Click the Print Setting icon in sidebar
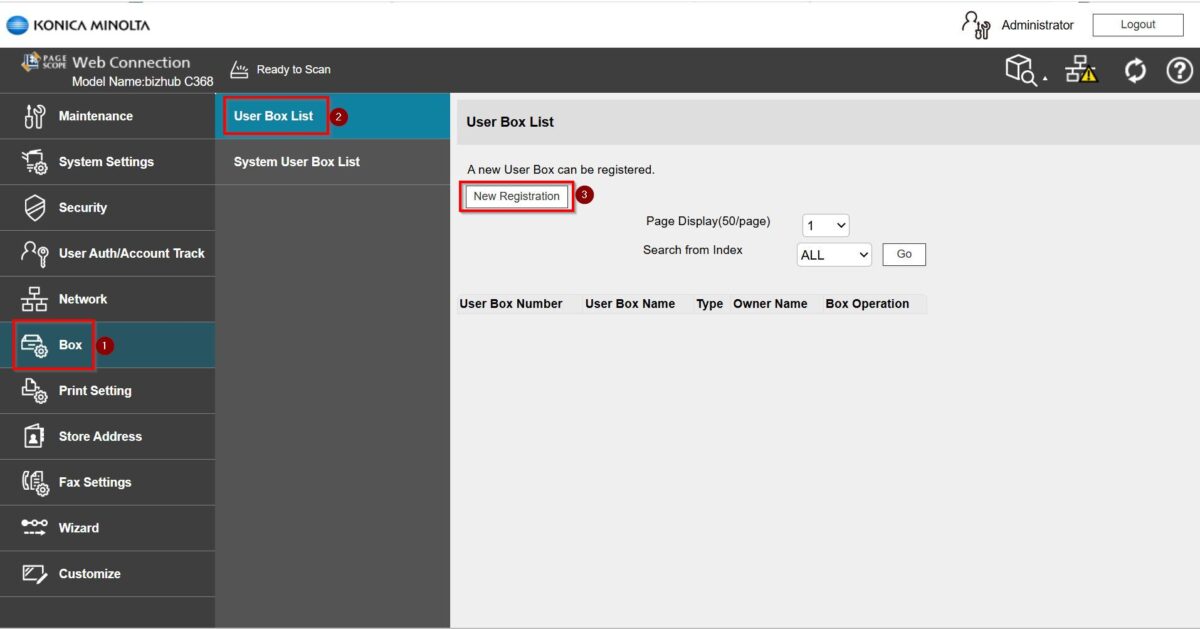This screenshot has width=1200, height=629. coord(34,391)
